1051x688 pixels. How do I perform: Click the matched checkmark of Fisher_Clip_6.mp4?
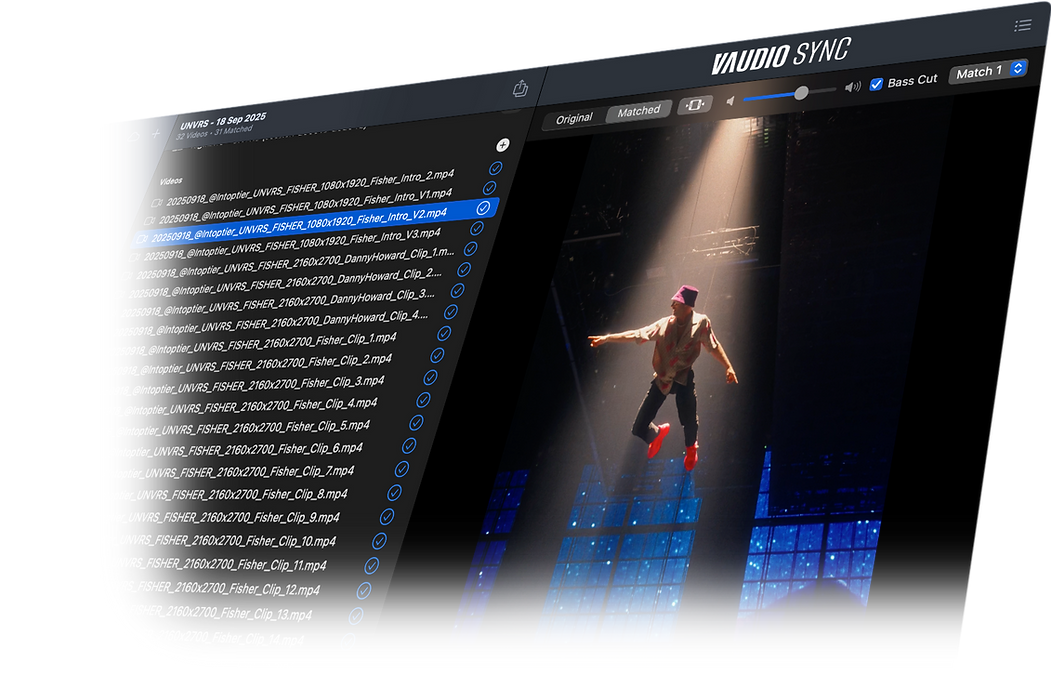coord(409,445)
